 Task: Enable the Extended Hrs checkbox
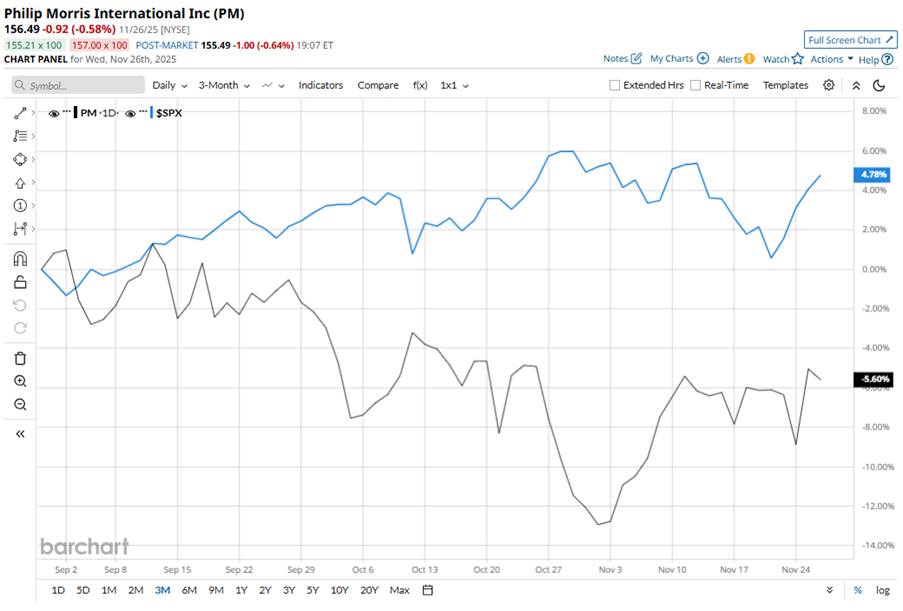pos(615,86)
